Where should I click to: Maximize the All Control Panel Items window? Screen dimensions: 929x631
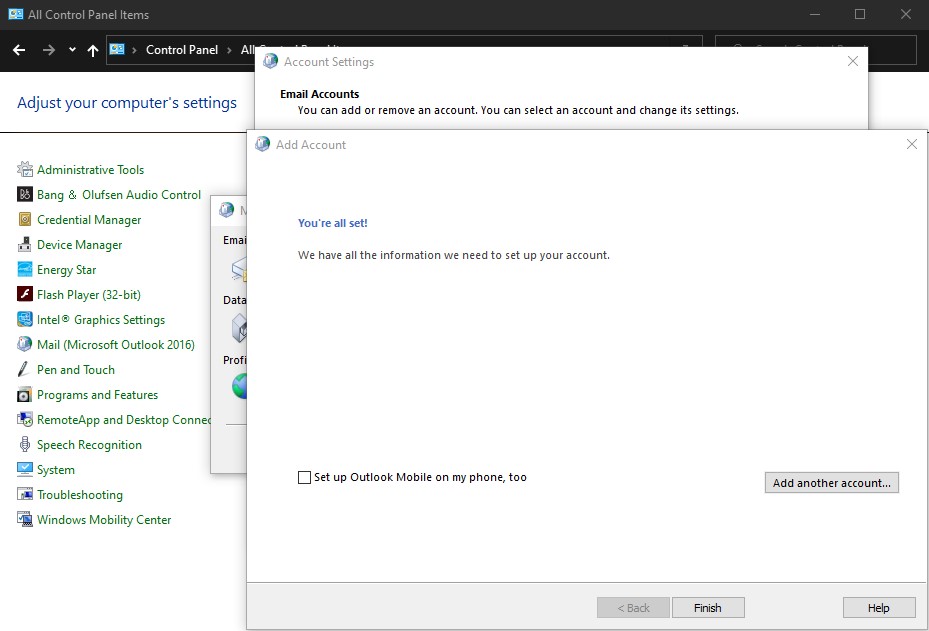860,14
